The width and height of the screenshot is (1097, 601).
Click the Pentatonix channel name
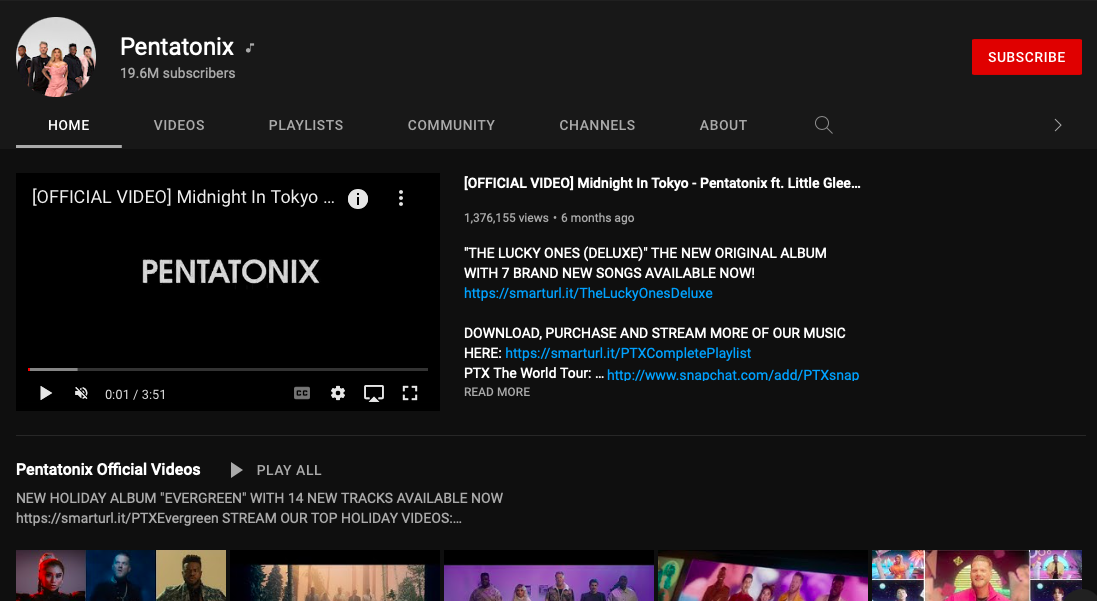pyautogui.click(x=177, y=46)
